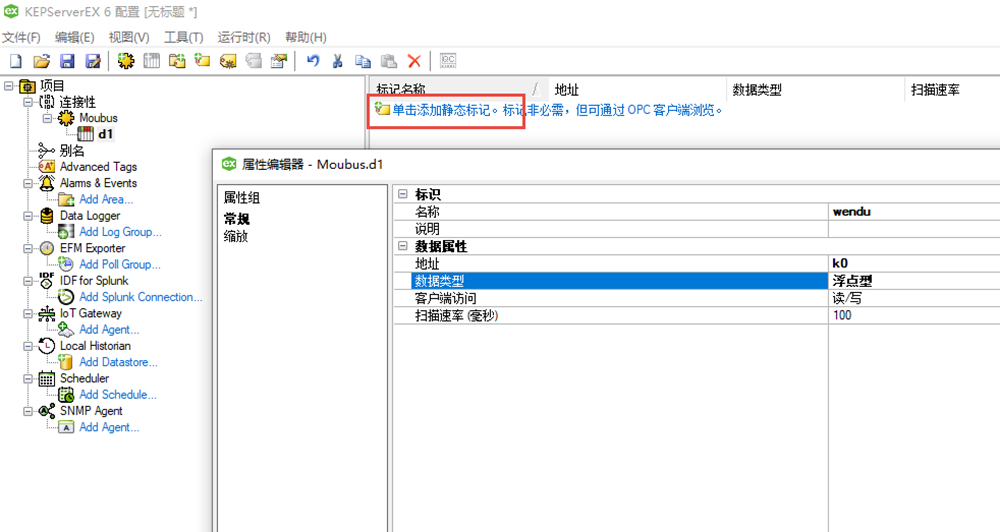Click Add Agent... under SNMP Agent
Screen dimensions: 1000x532
click(x=109, y=427)
